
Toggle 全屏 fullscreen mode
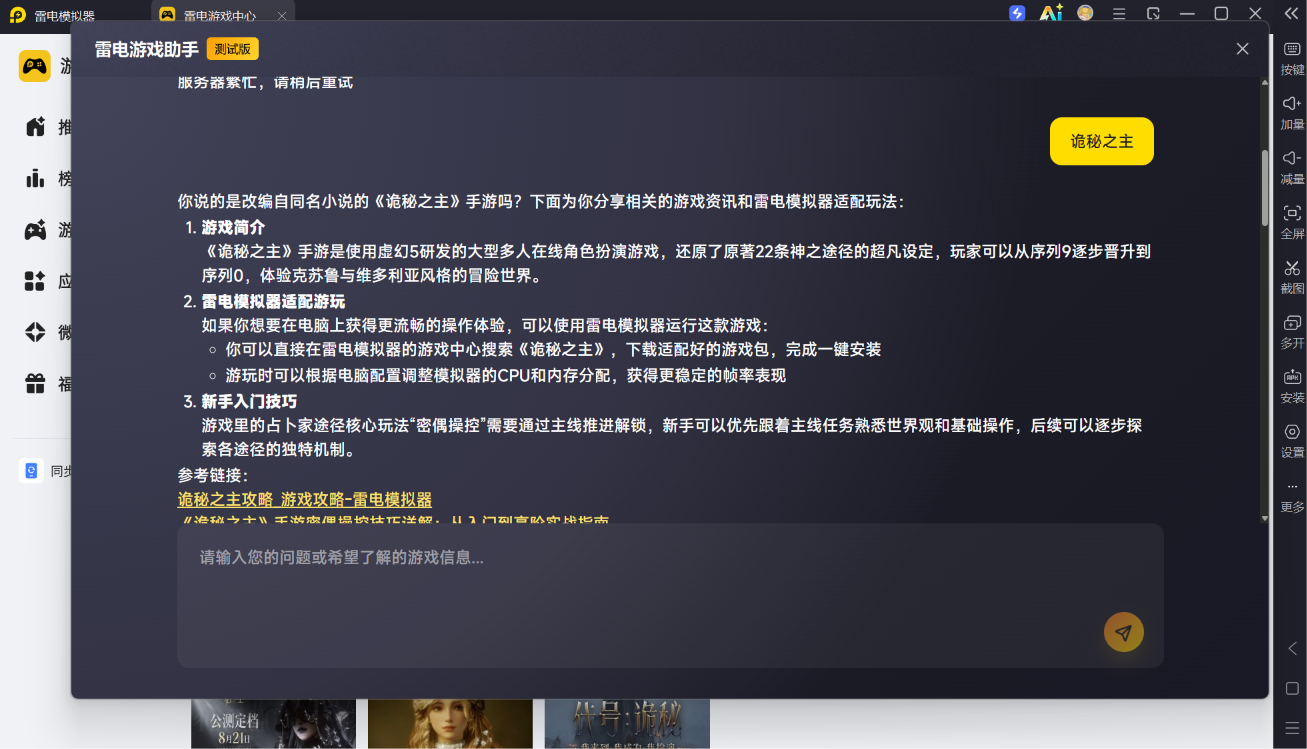point(1292,222)
